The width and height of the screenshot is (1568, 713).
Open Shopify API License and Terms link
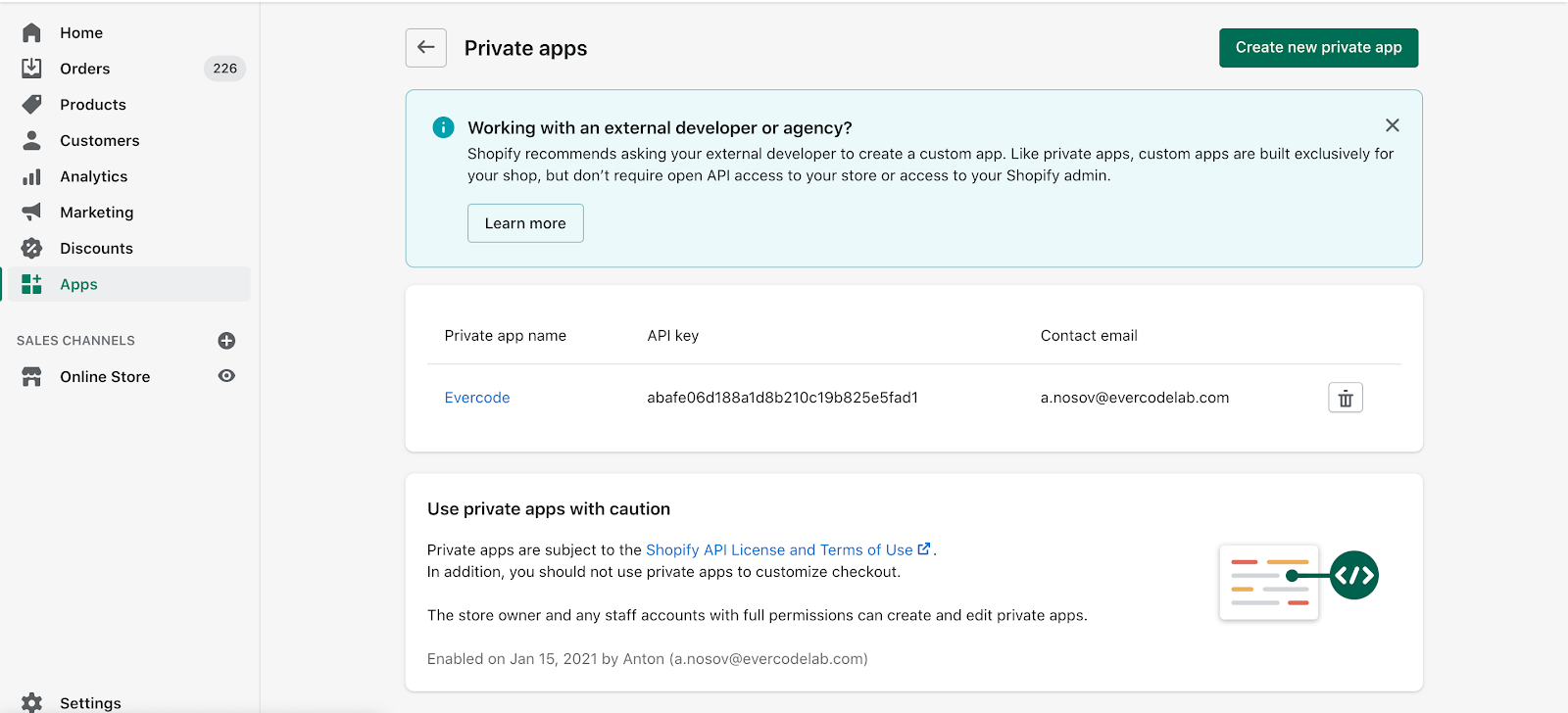(x=779, y=550)
